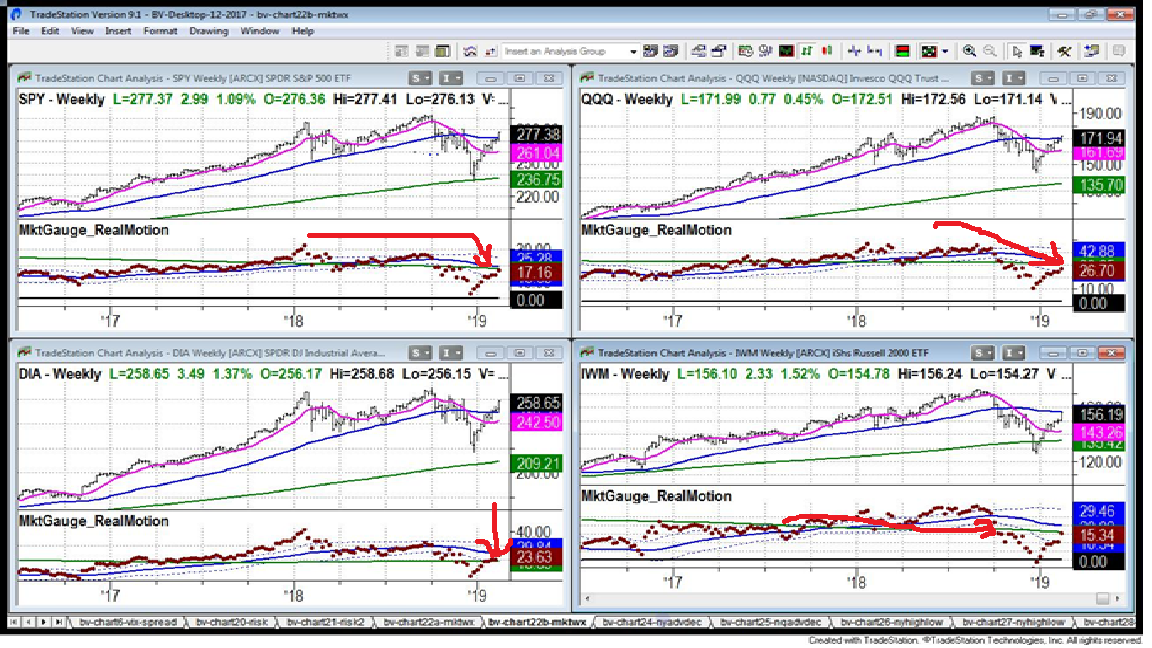Click the zoom in magnifier icon
Viewport: 1152px width, 648px height.
coord(968,51)
